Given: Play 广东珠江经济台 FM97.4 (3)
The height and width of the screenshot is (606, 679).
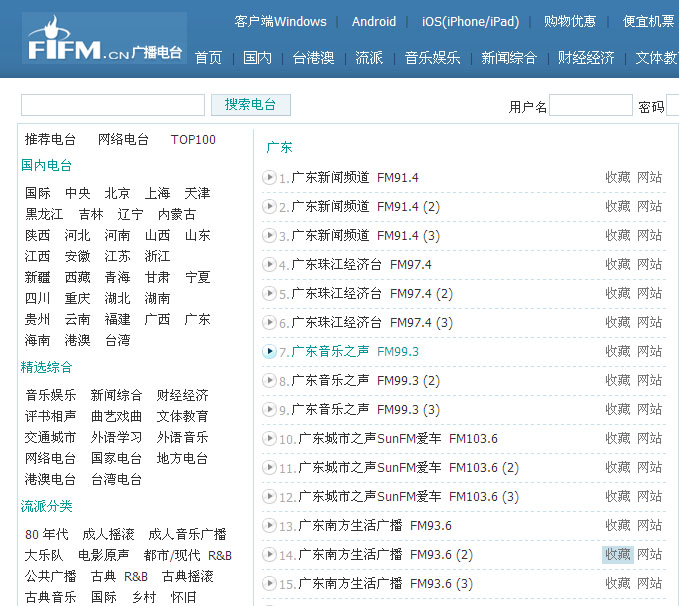Looking at the screenshot, I should pyautogui.click(x=269, y=323).
